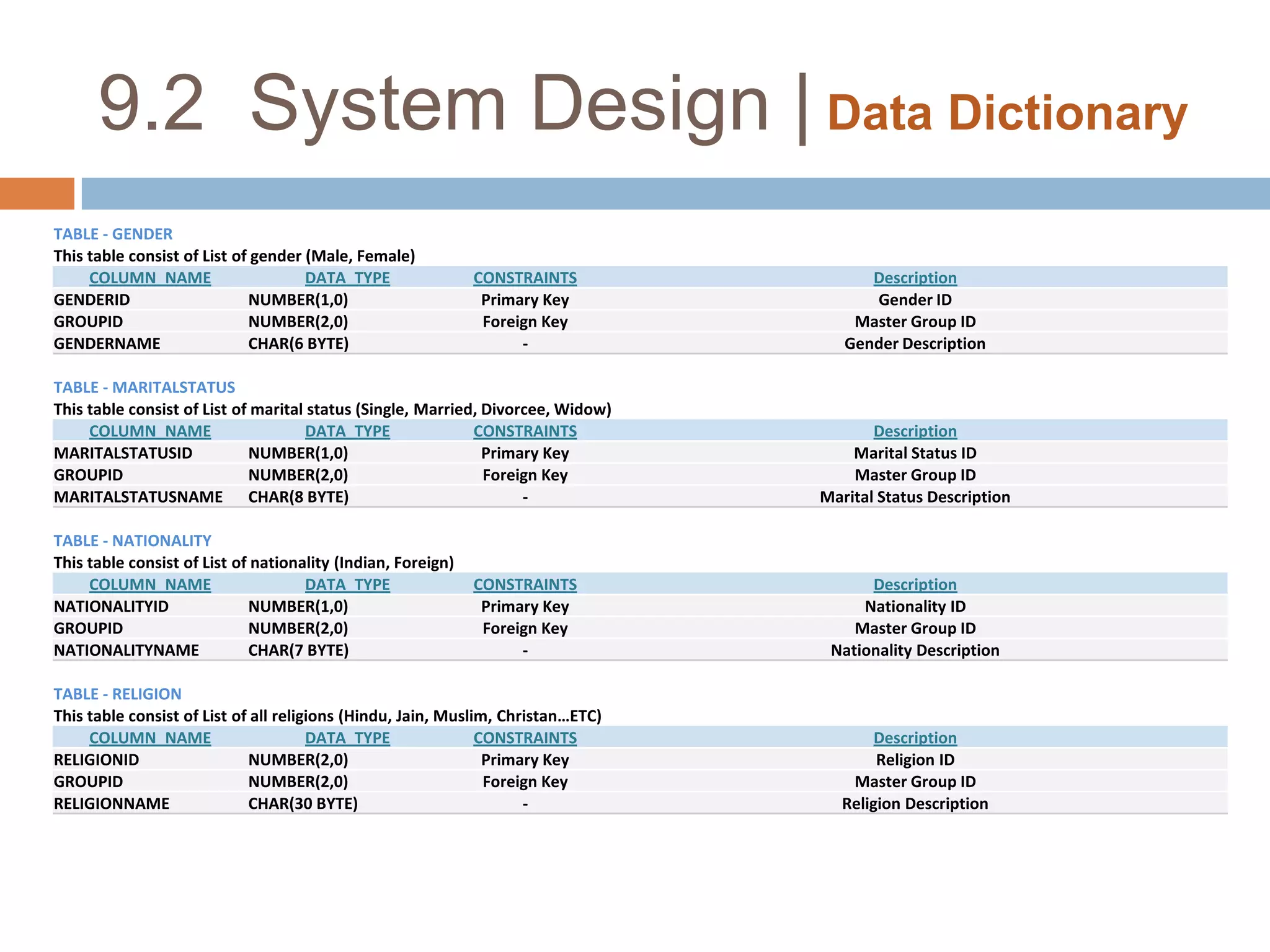Click the 'Religion ID' description cell

(915, 760)
